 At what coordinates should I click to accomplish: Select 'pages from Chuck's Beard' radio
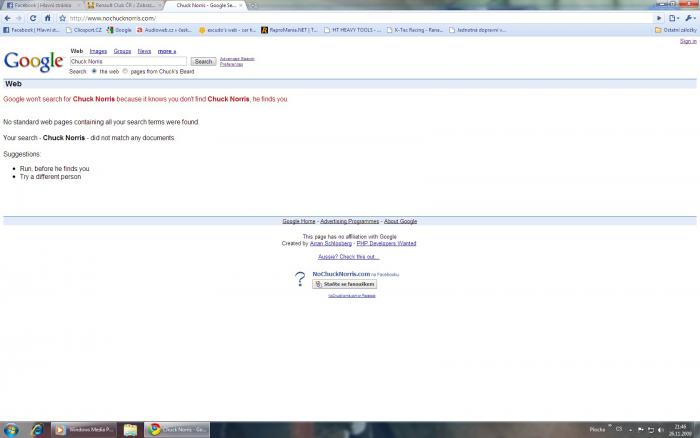coord(126,71)
